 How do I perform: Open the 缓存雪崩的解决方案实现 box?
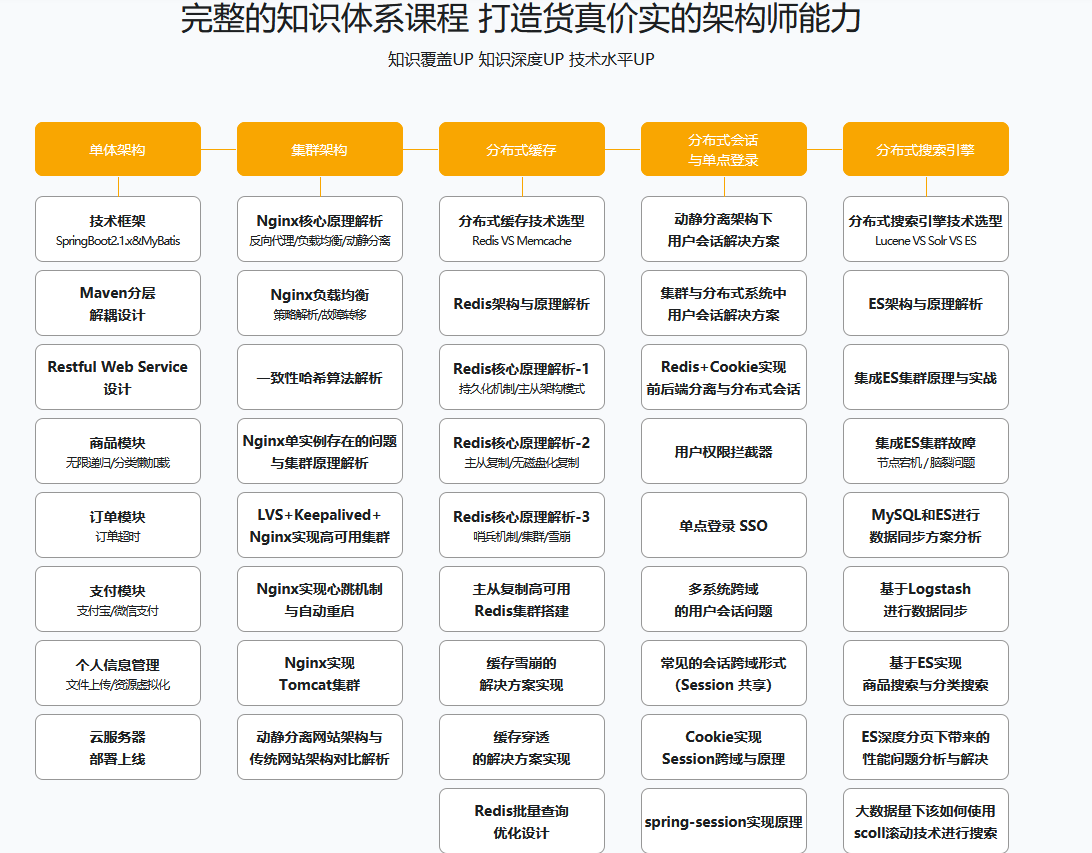[x=522, y=673]
